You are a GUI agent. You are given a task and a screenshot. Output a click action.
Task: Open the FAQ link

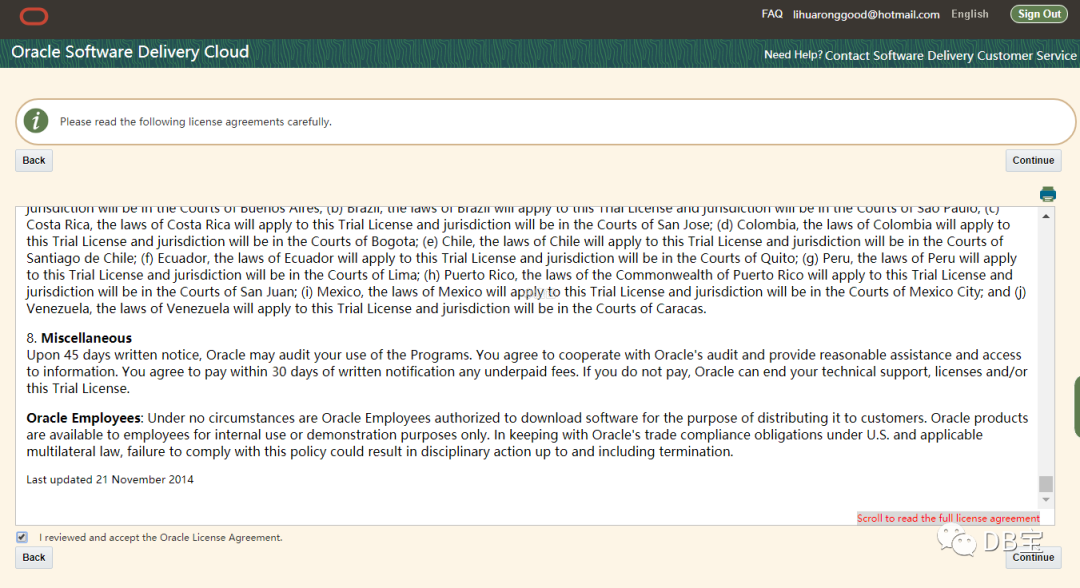click(771, 14)
